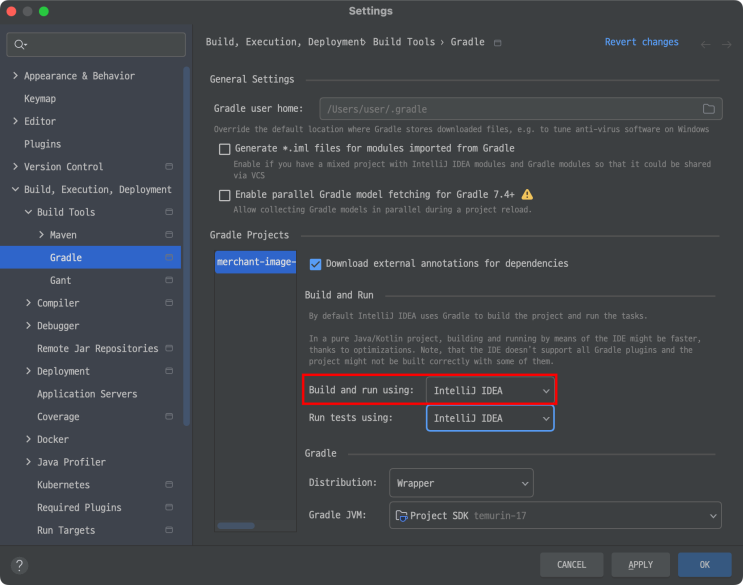
Task: Enable parallel Gradle model fetching checkbox
Action: [x=225, y=195]
